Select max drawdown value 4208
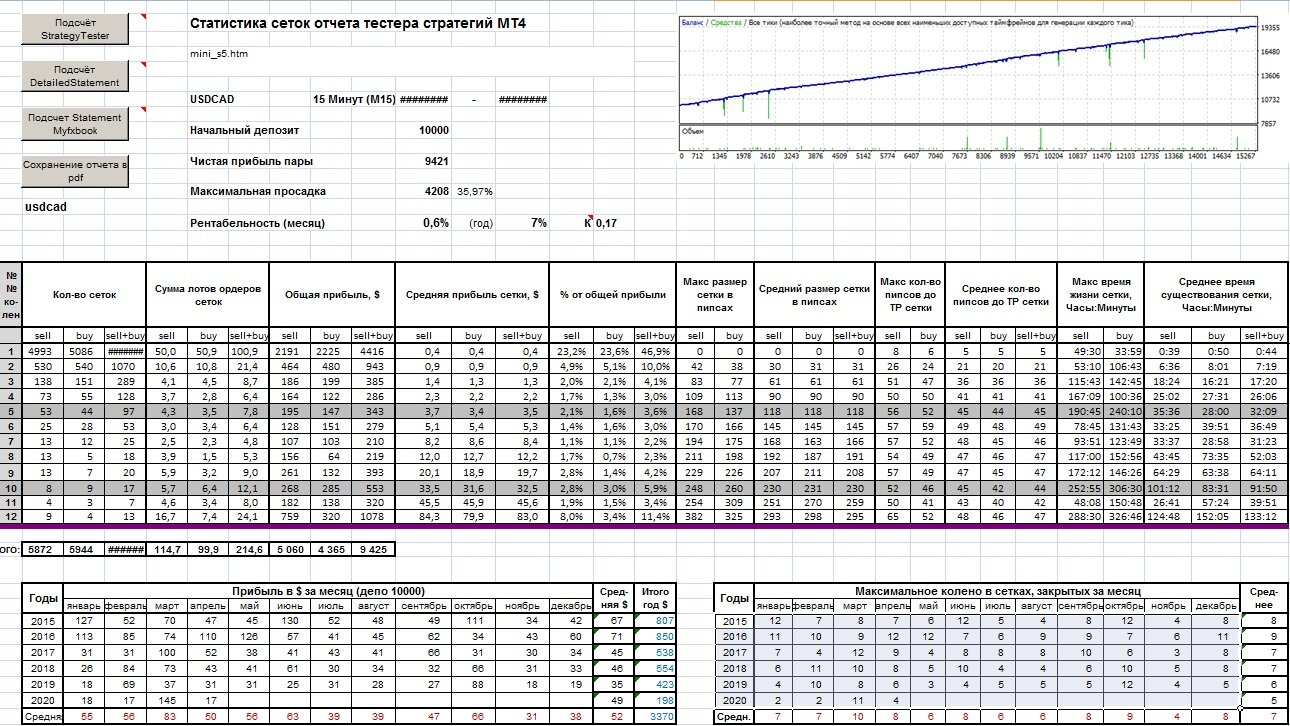 (x=437, y=191)
